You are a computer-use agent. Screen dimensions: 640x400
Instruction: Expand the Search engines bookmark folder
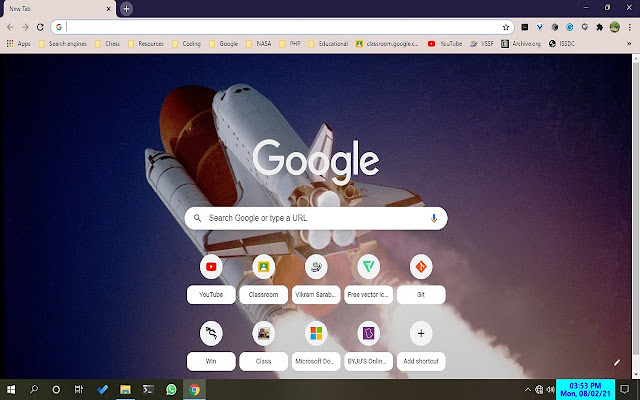pyautogui.click(x=62, y=44)
